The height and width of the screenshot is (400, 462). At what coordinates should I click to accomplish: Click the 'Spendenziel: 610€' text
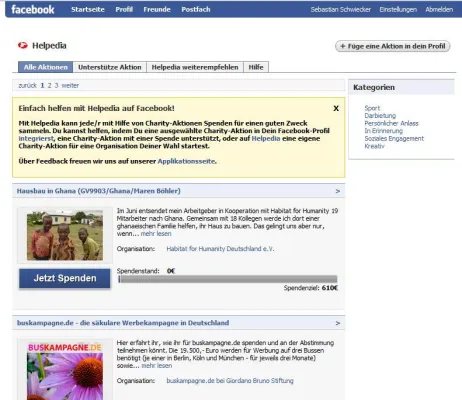pos(311,288)
